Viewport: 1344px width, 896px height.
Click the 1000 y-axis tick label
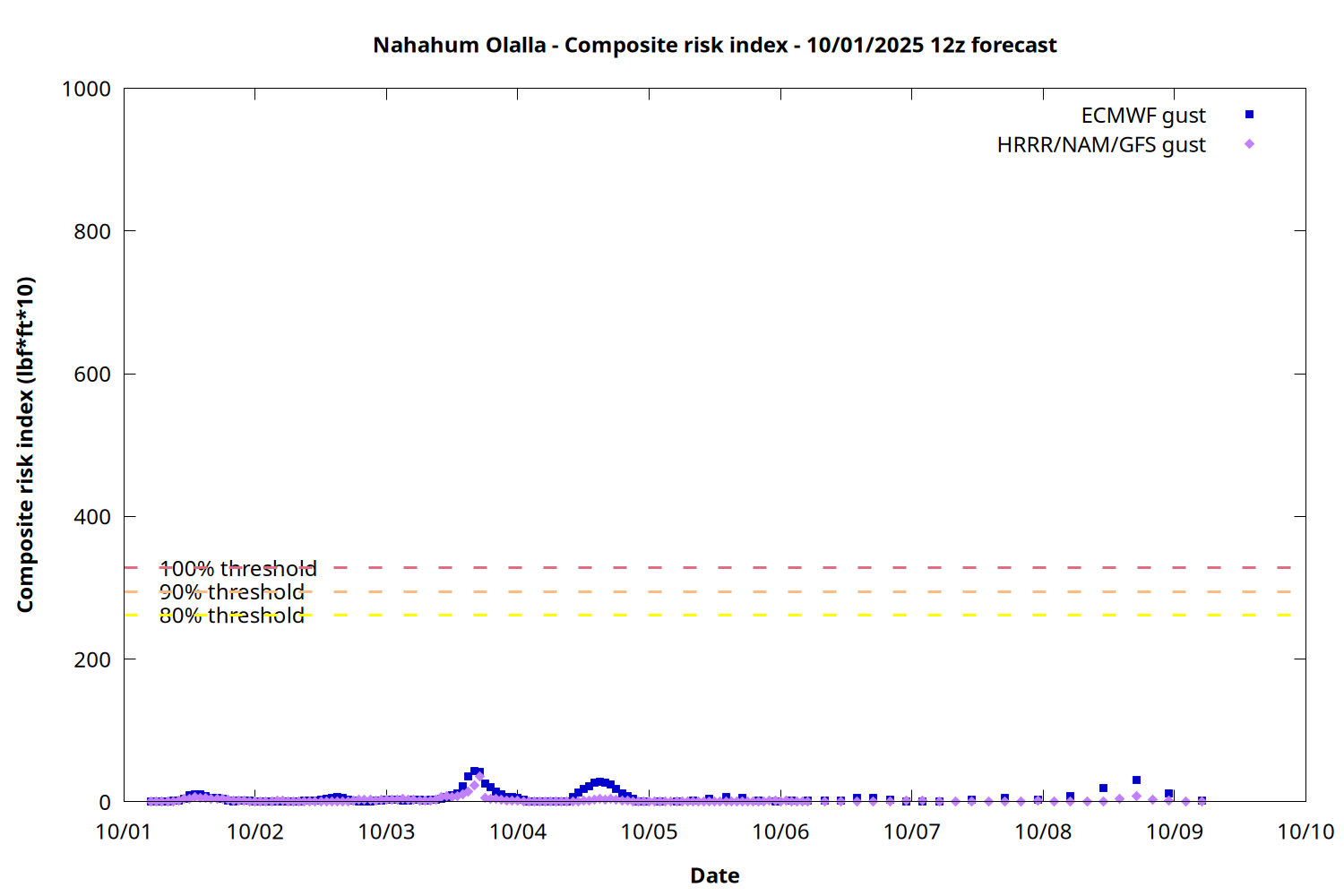pyautogui.click(x=86, y=89)
